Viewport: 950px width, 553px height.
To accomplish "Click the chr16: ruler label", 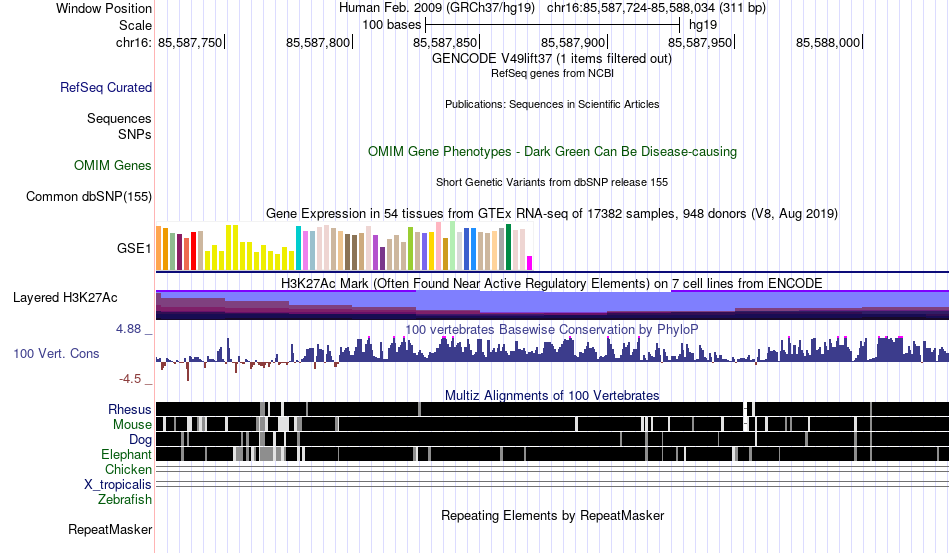I will pos(134,42).
